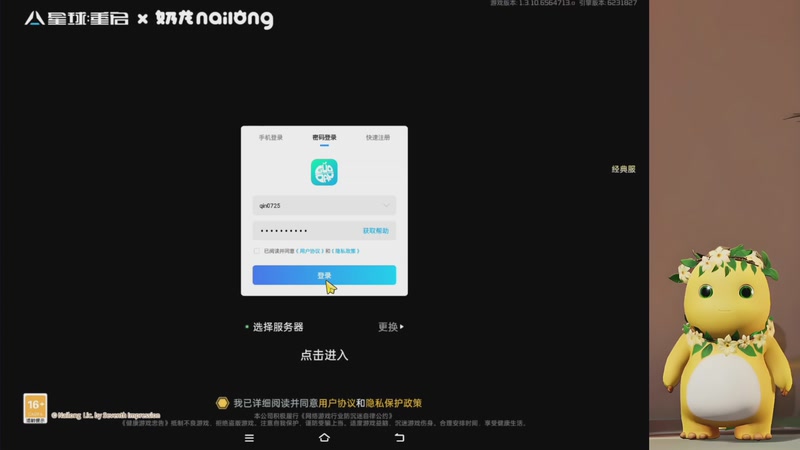Image resolution: width=800 pixels, height=450 pixels.
Task: Open yellow 隐私保护政策 link at bottom
Action: 393,403
